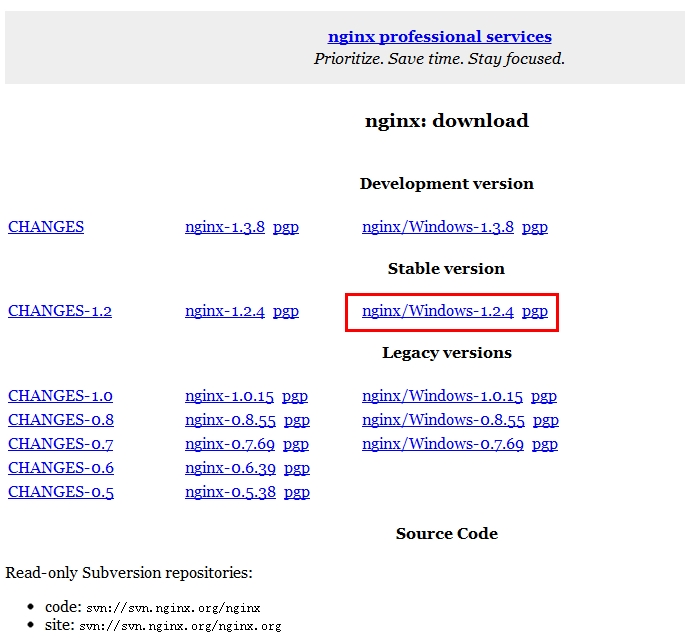The width and height of the screenshot is (685, 638).
Task: Download nginx/Windows-0.7.69
Action: point(443,444)
